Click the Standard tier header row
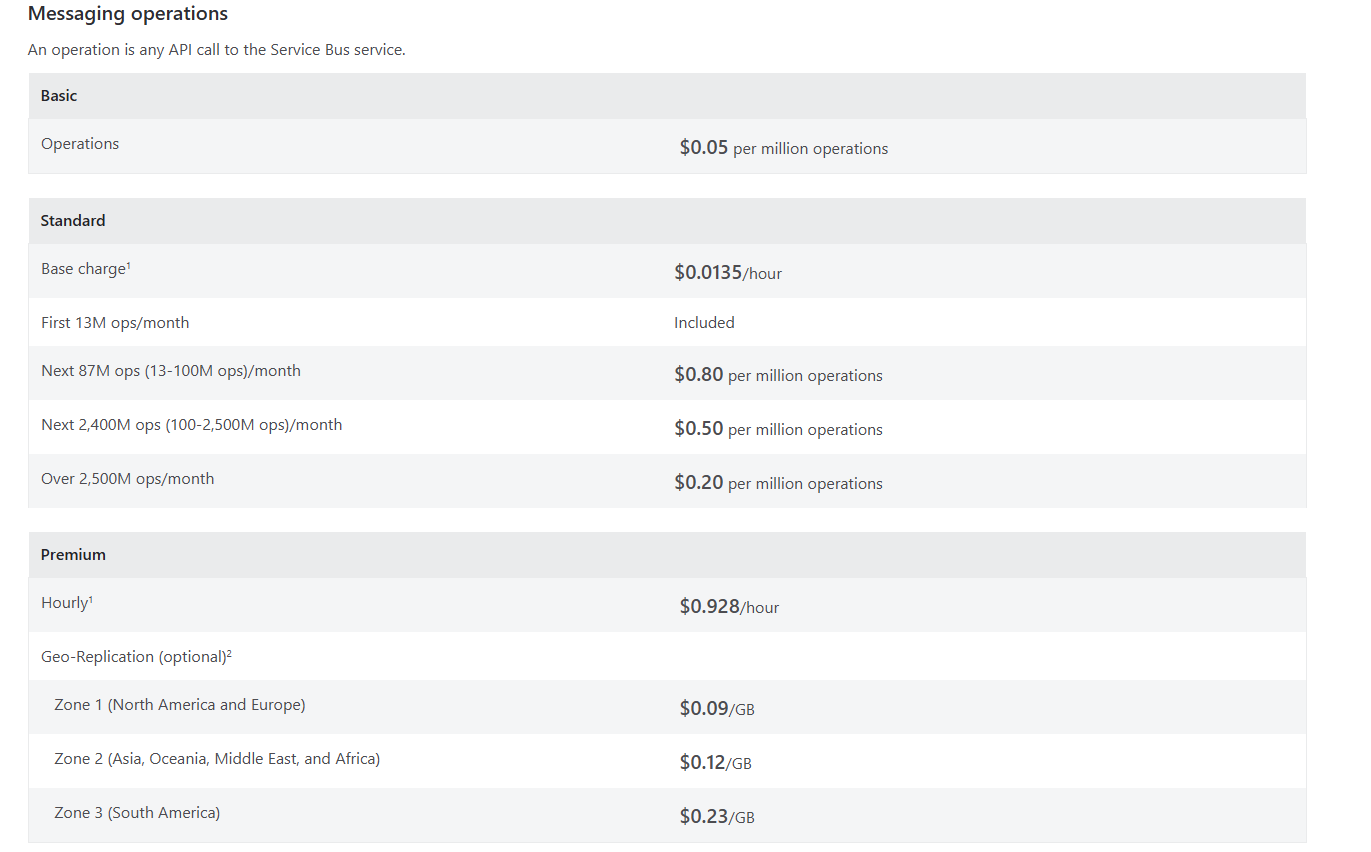The image size is (1371, 852). click(x=73, y=220)
